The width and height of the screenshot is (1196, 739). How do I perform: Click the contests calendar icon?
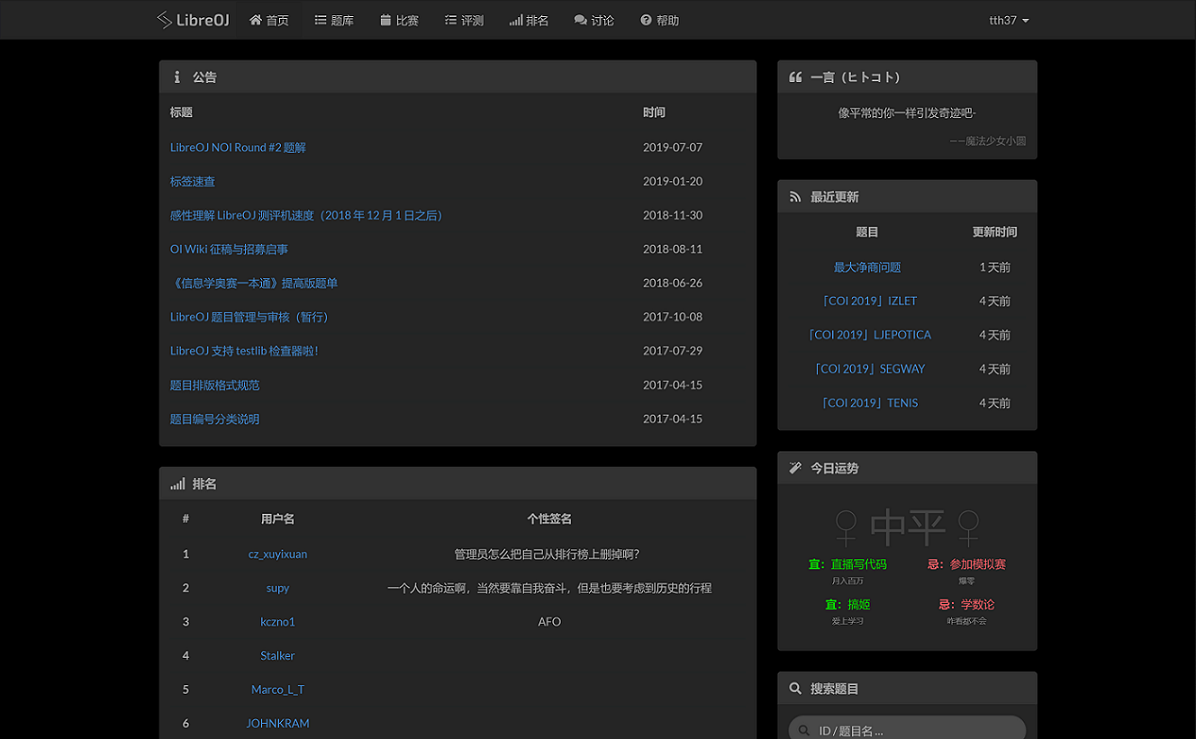[386, 20]
